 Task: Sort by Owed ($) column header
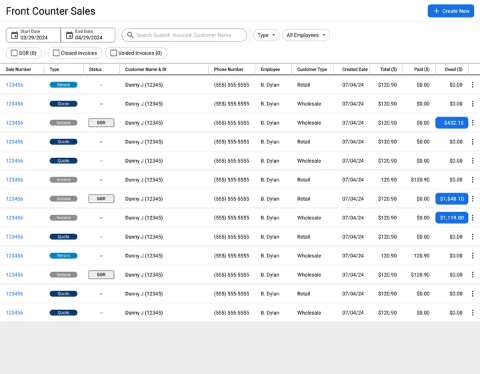tap(454, 69)
